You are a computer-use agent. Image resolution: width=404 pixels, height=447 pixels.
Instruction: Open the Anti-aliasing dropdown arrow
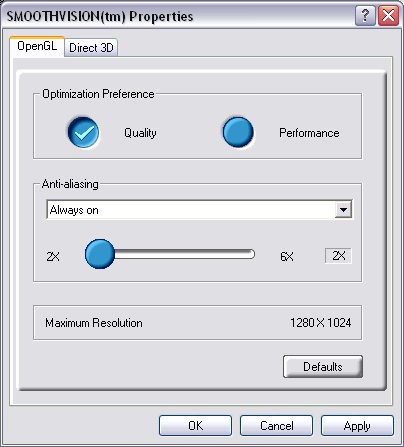[x=343, y=210]
